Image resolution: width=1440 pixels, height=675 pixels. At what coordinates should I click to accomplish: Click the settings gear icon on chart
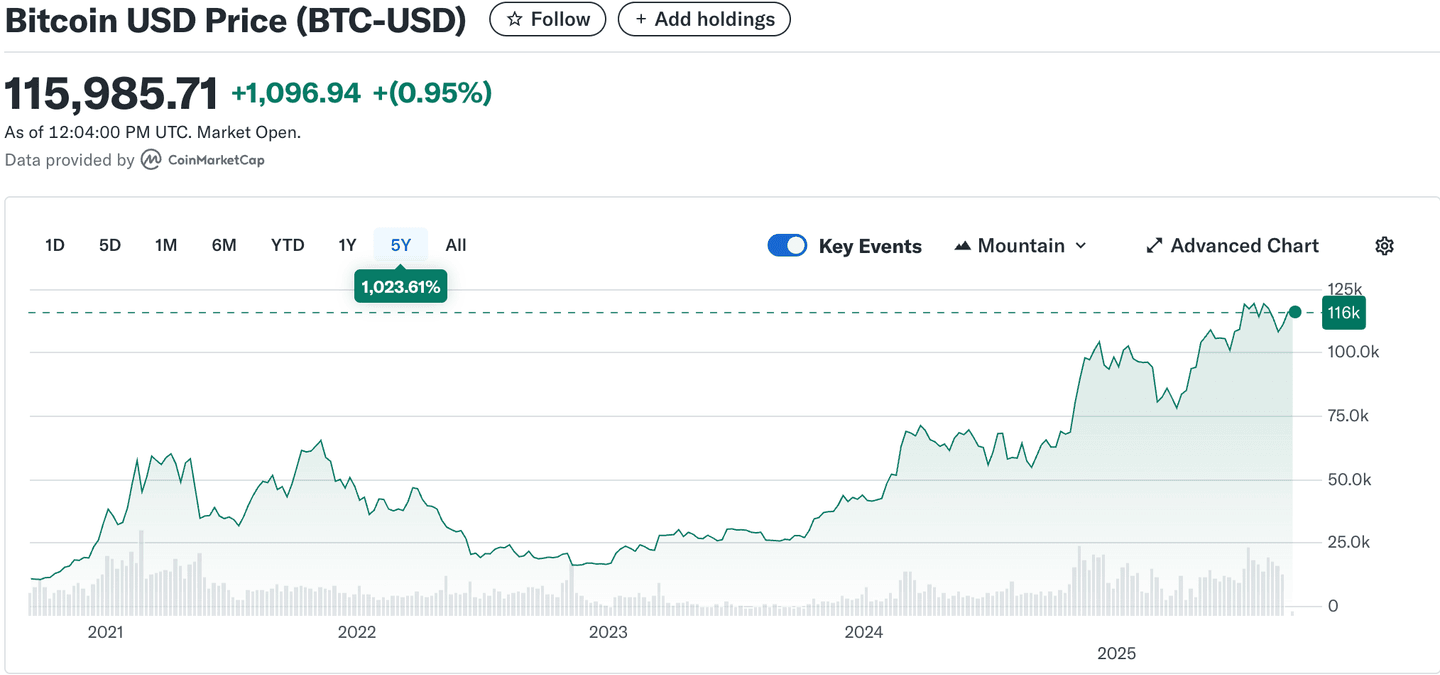tap(1384, 246)
